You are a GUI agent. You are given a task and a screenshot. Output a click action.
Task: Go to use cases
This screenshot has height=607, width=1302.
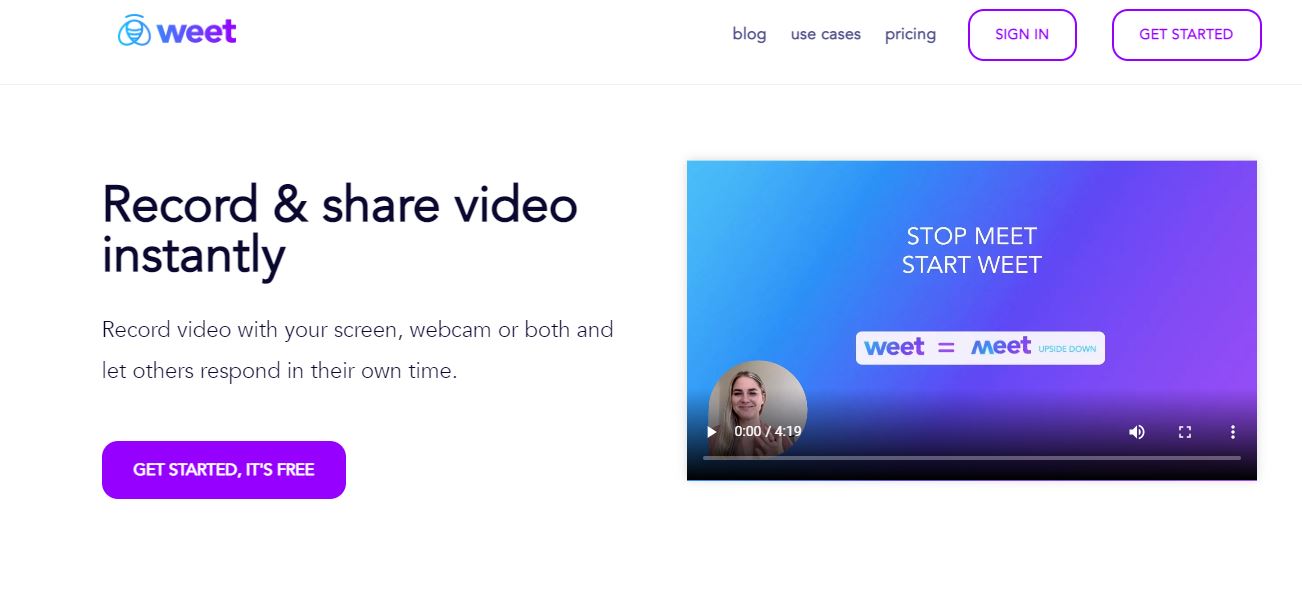(x=826, y=34)
